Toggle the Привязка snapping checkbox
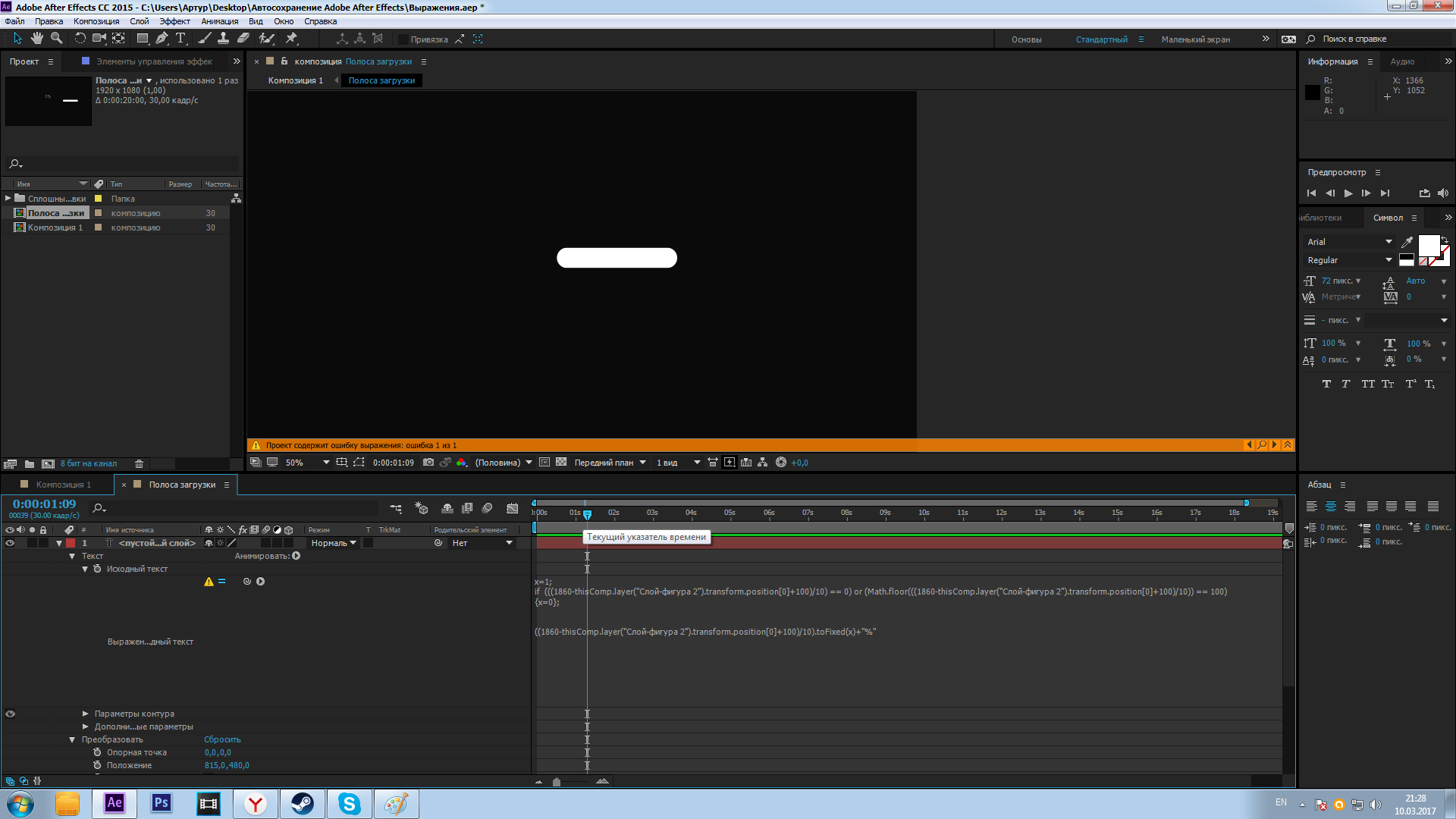 [x=403, y=39]
